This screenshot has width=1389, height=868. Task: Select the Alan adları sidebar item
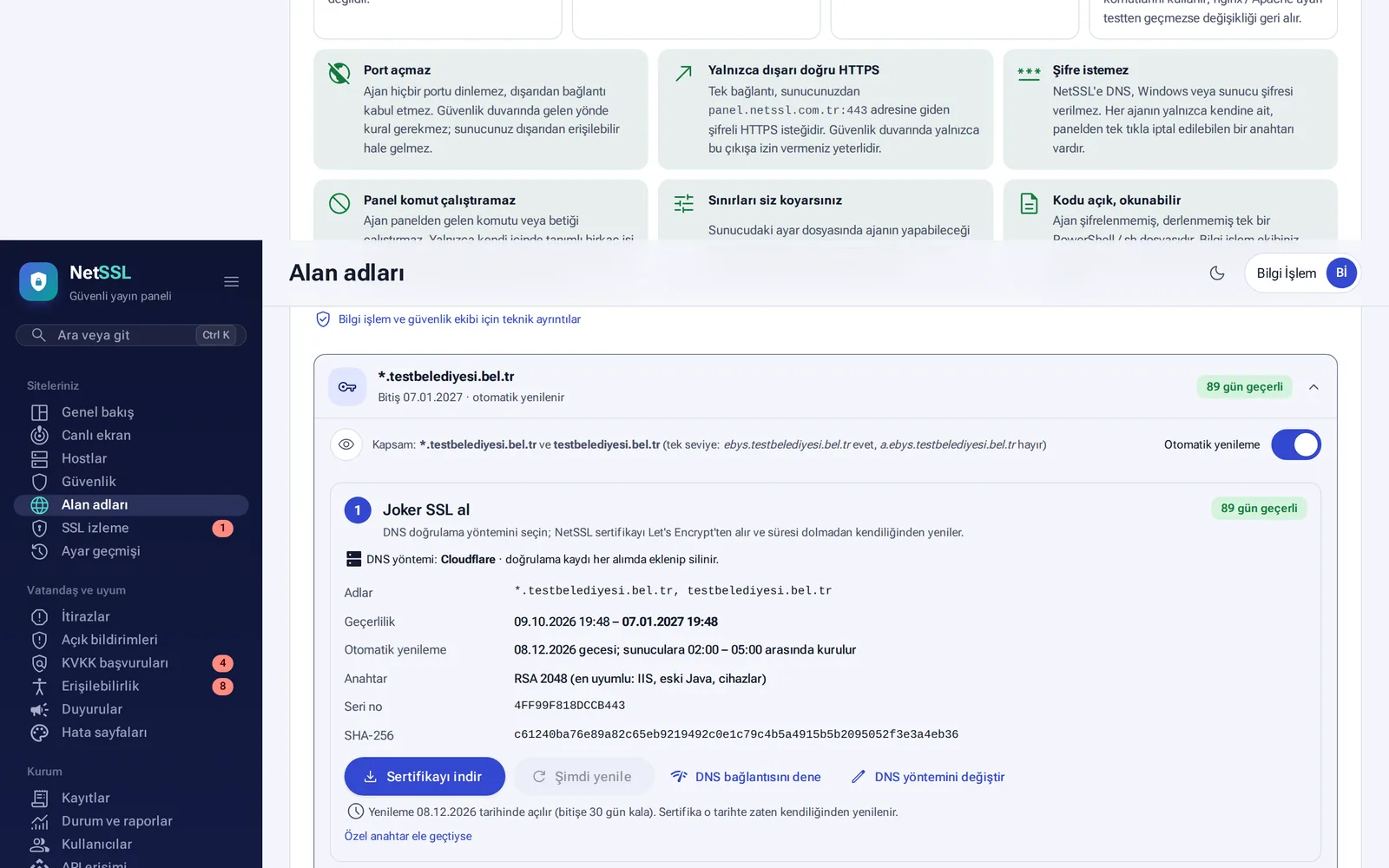point(131,505)
